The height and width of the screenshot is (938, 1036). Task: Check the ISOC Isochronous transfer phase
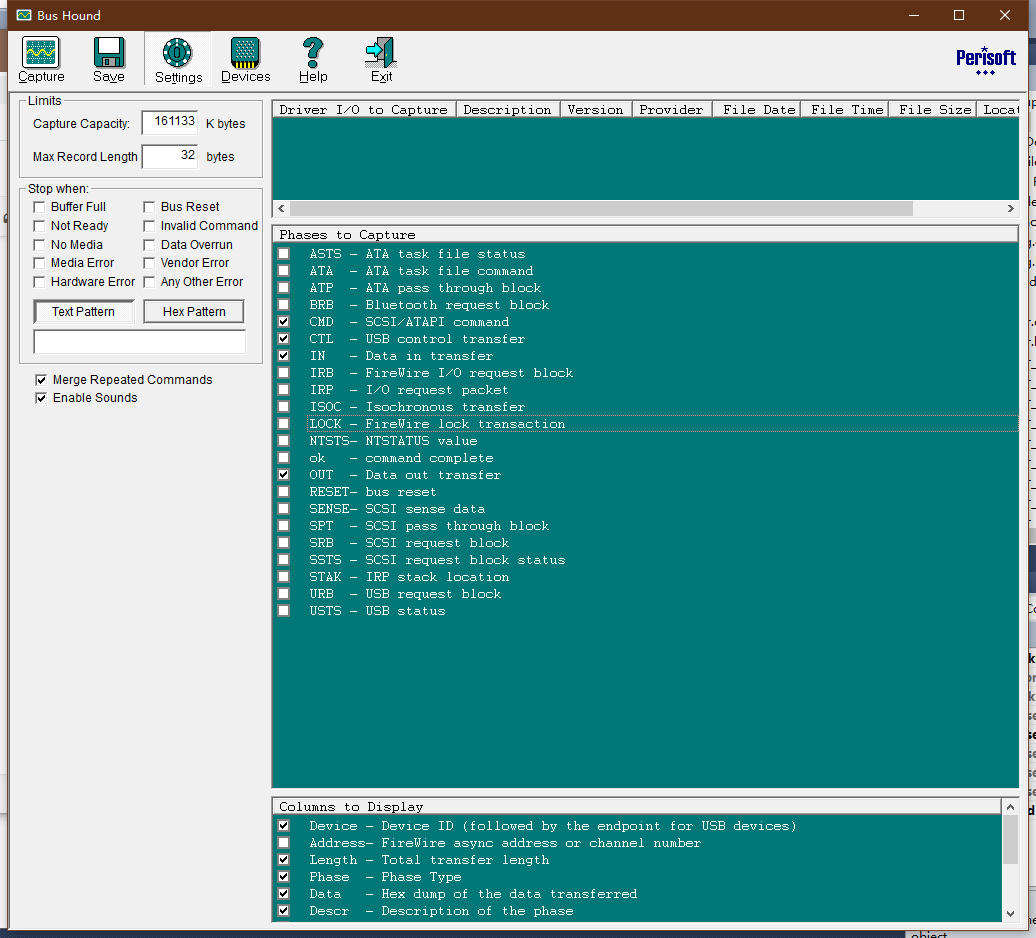(284, 407)
